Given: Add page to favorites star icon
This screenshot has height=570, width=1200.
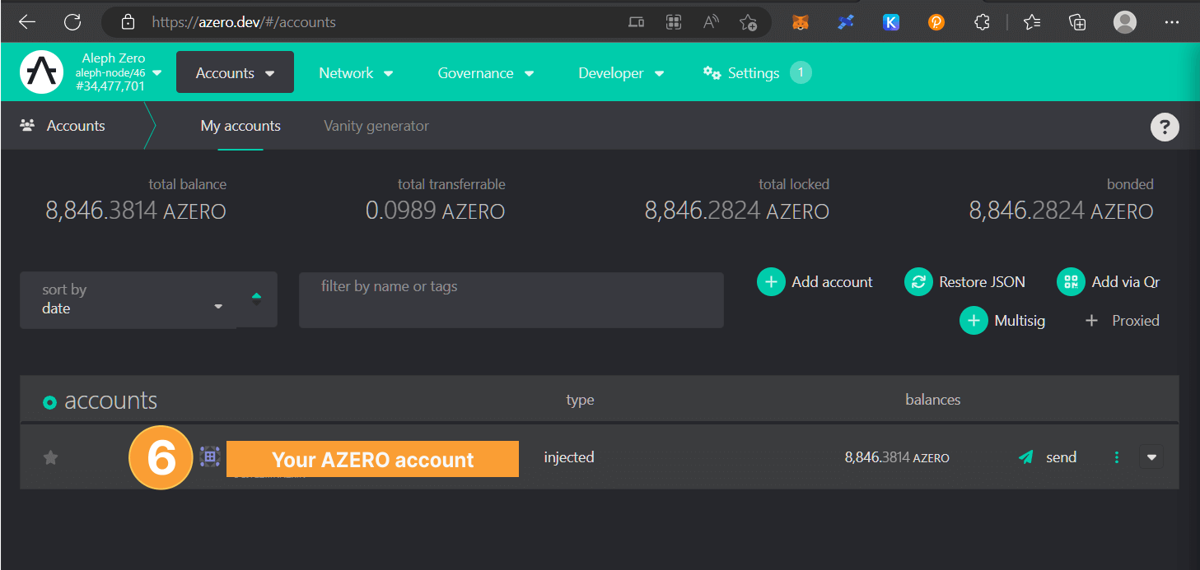Looking at the screenshot, I should [x=748, y=21].
